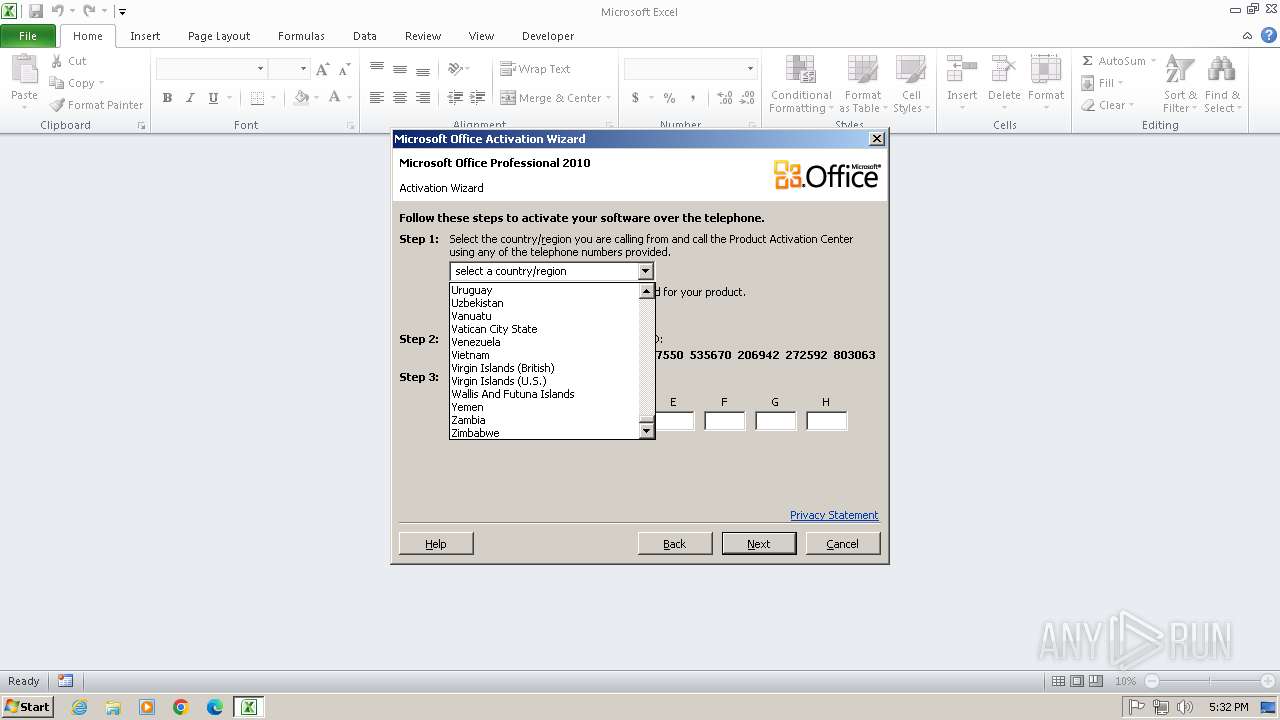Screen dimensions: 1280x720
Task: Switch to the Developer tab
Action: pyautogui.click(x=548, y=36)
